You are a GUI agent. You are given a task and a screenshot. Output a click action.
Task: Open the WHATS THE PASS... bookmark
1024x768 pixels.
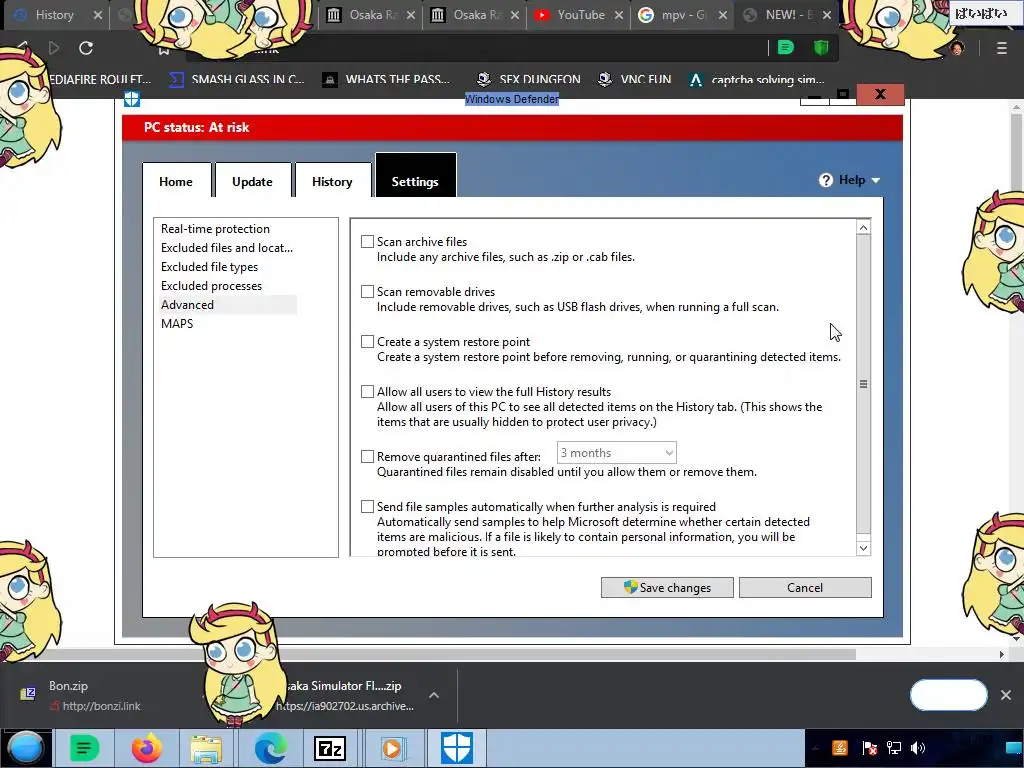point(386,79)
